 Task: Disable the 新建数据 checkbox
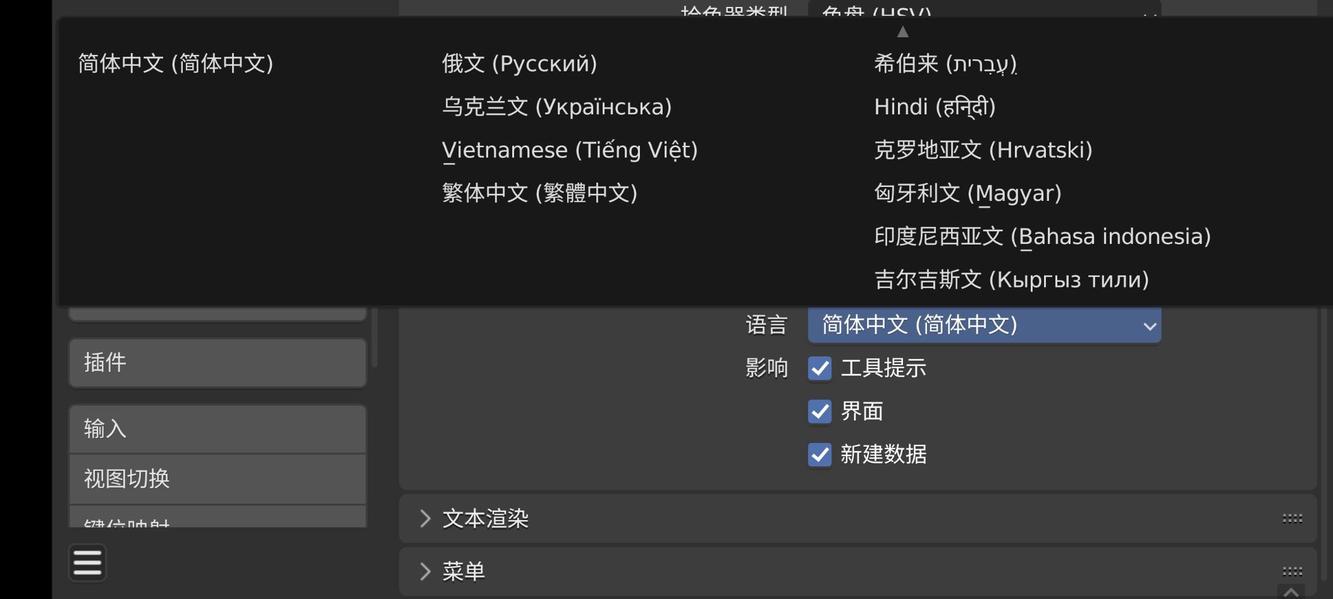coord(819,452)
